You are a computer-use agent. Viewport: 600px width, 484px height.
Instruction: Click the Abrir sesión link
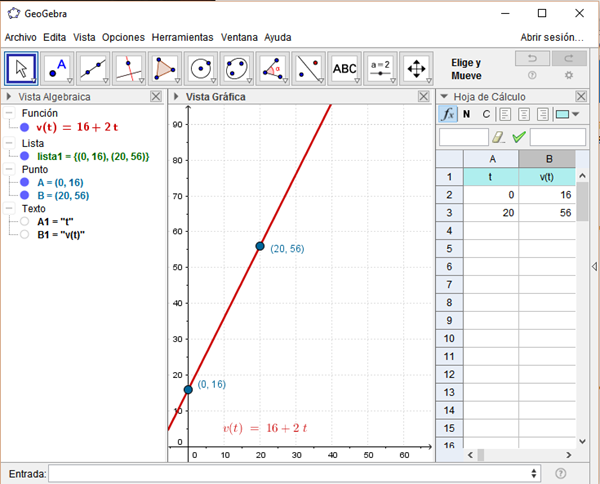tap(551, 37)
